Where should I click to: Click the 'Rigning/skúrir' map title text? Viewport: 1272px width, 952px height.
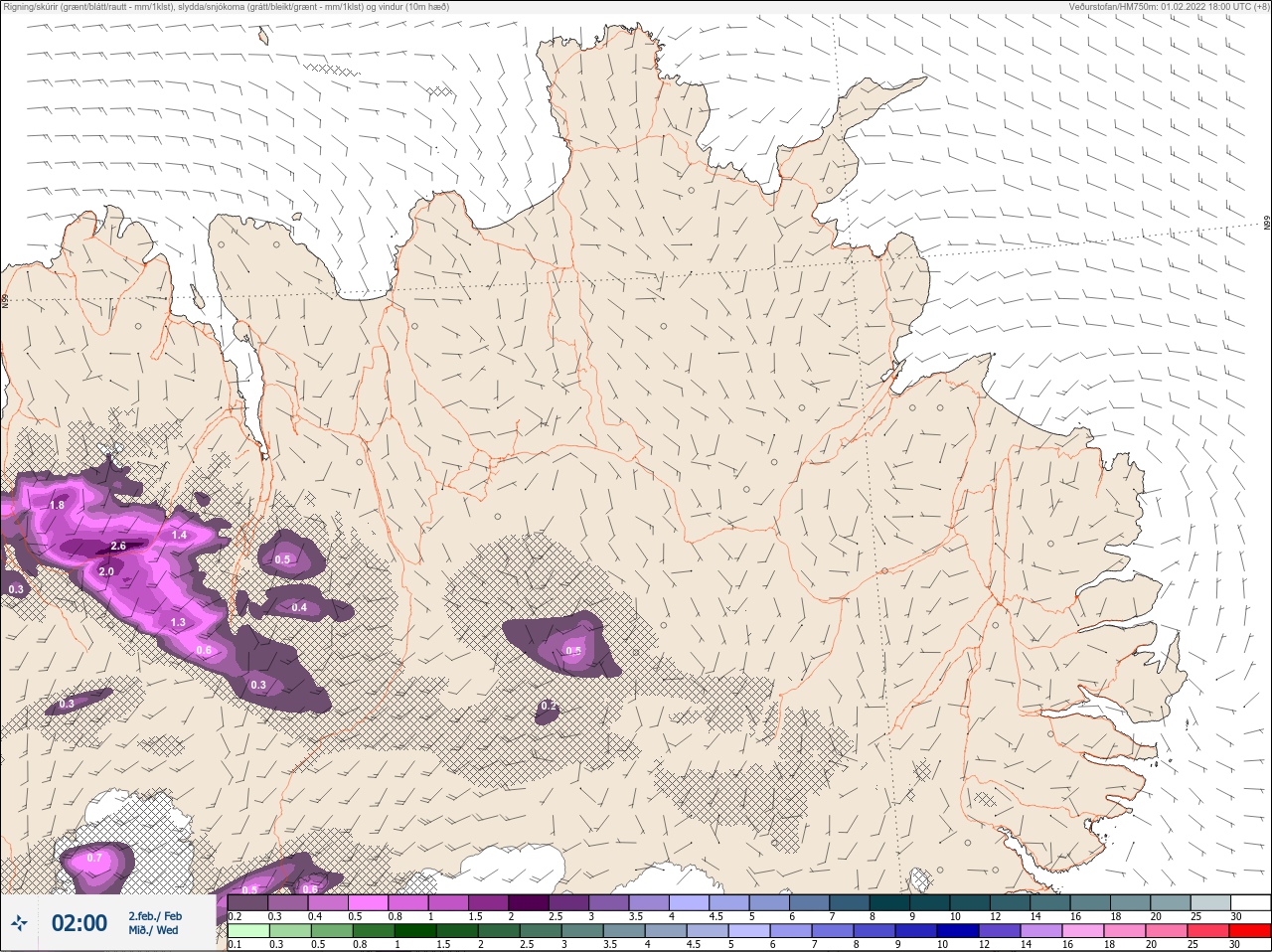(227, 7)
